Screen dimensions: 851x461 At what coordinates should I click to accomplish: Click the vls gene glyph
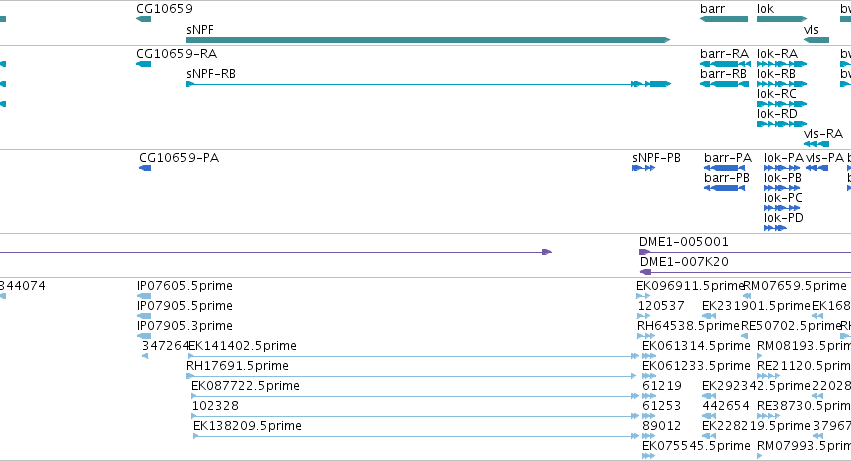(x=816, y=40)
